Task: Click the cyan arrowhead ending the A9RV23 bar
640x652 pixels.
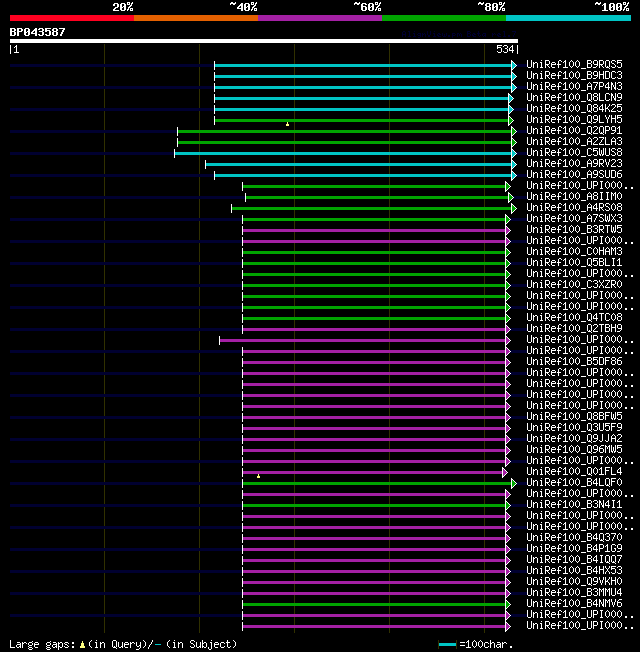Action: [x=514, y=164]
